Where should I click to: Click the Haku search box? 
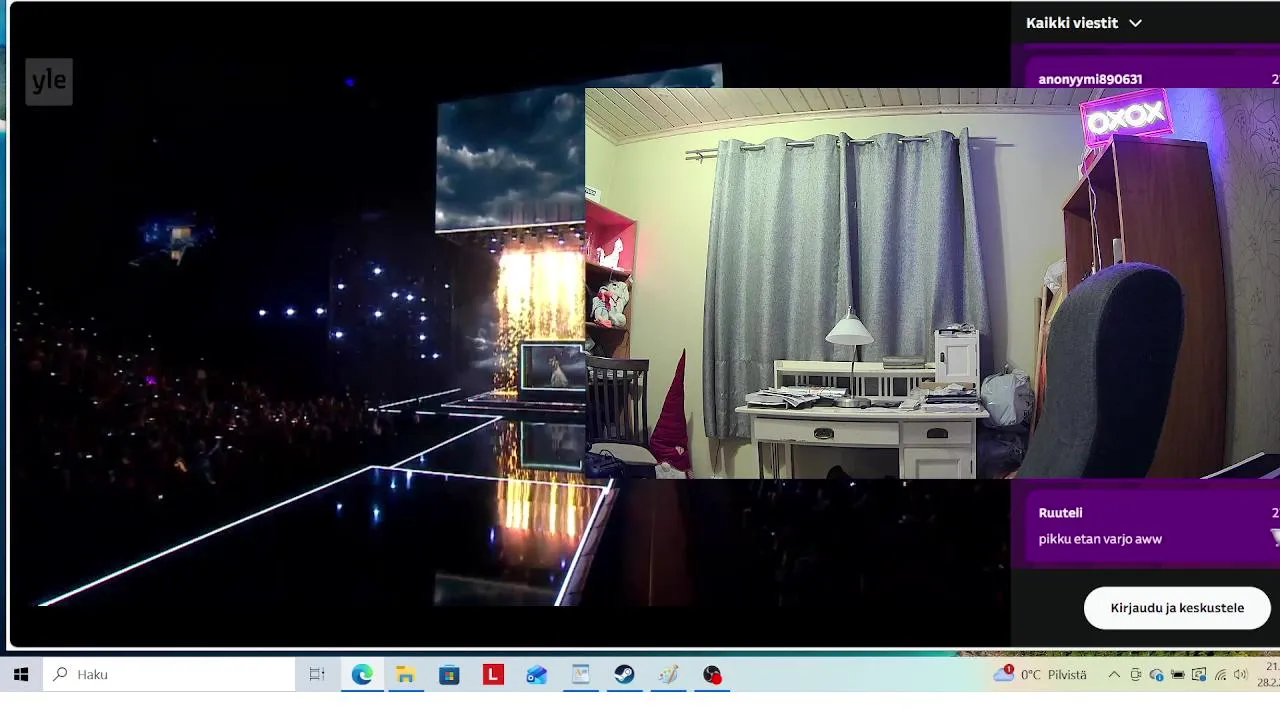coord(169,675)
